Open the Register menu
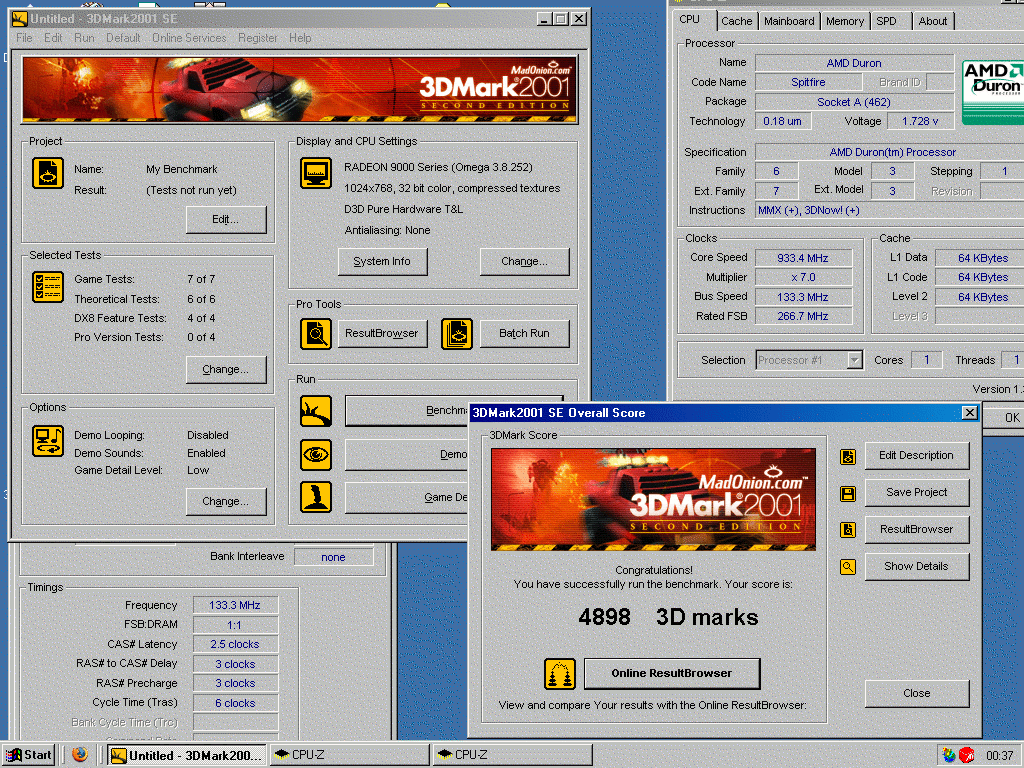Viewport: 1024px width, 768px height. coord(257,38)
